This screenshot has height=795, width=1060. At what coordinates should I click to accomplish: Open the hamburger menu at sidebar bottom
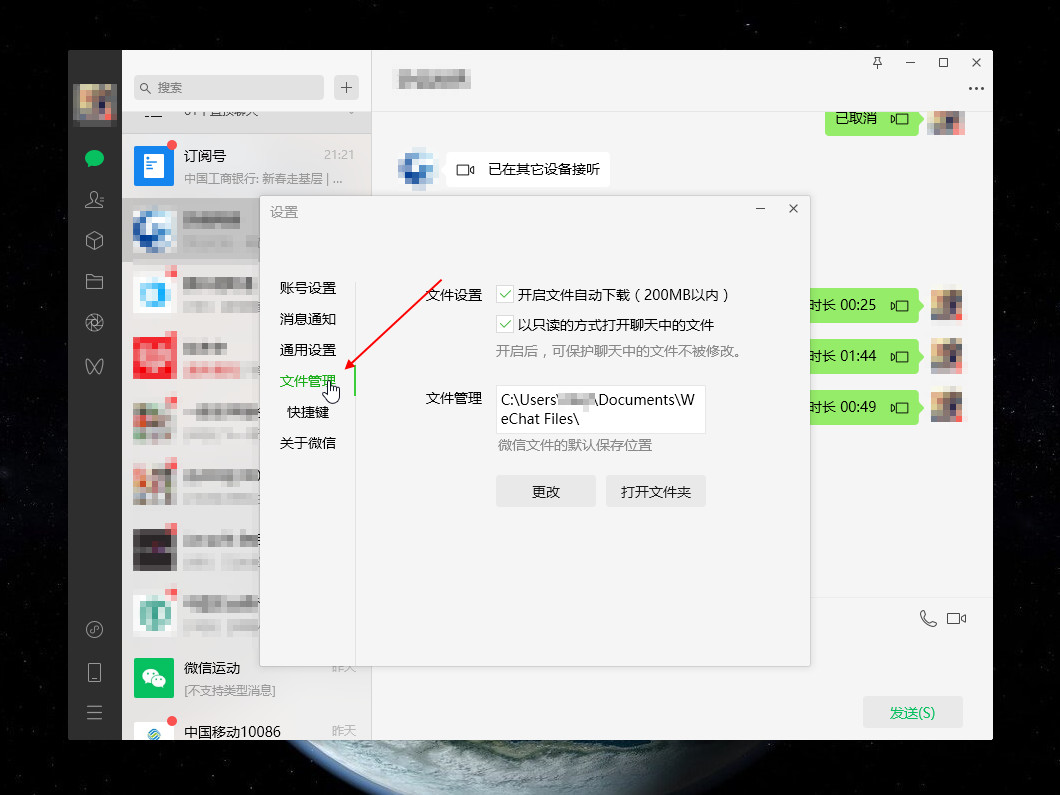[94, 713]
